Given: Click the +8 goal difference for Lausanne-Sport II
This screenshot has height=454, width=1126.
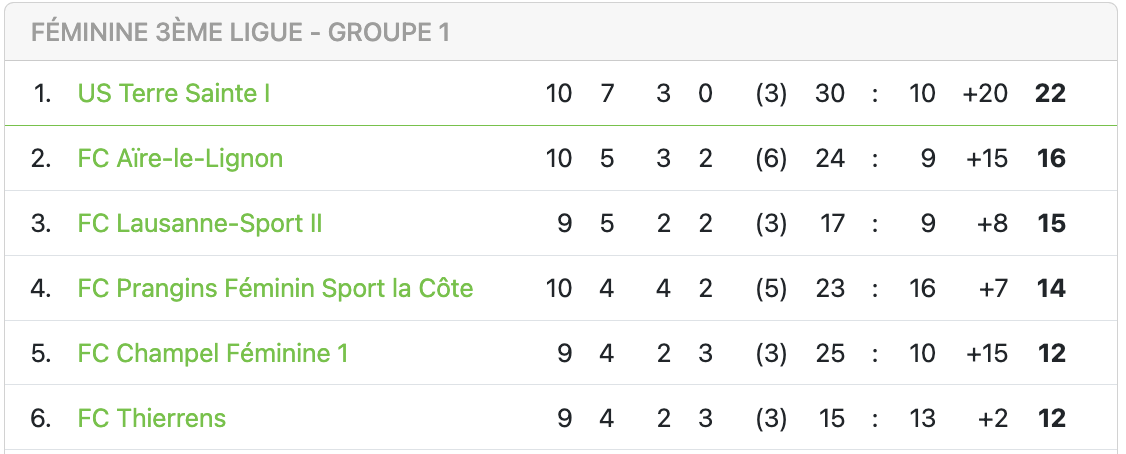Looking at the screenshot, I should [992, 224].
